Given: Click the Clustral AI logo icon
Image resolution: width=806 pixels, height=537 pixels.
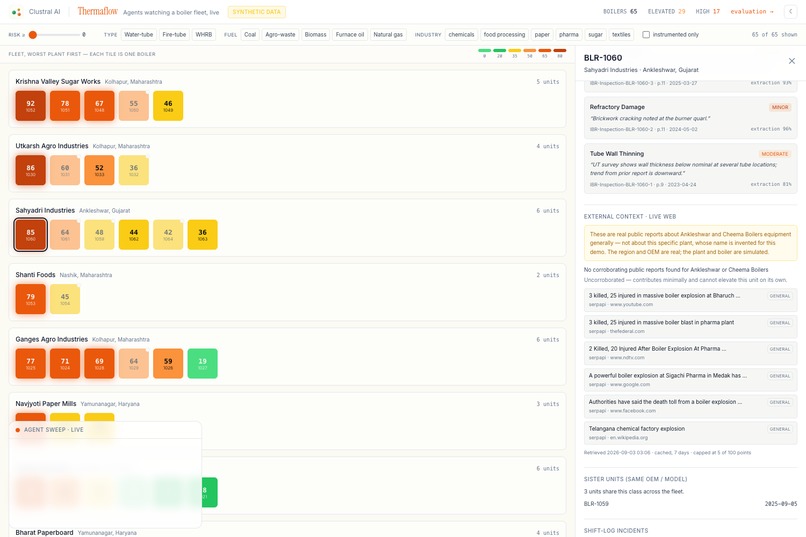Looking at the screenshot, I should pos(16,12).
